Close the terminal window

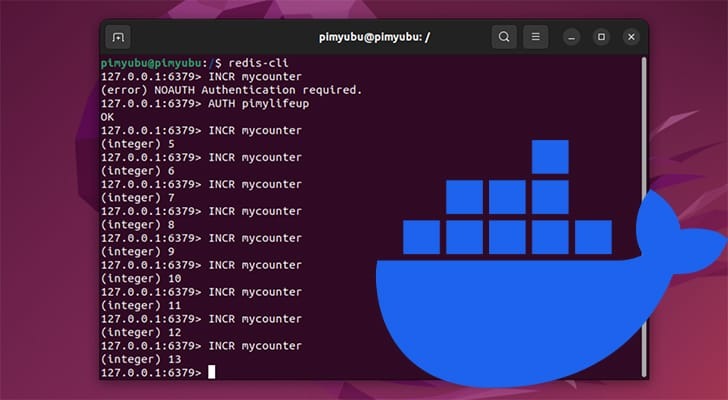631,37
